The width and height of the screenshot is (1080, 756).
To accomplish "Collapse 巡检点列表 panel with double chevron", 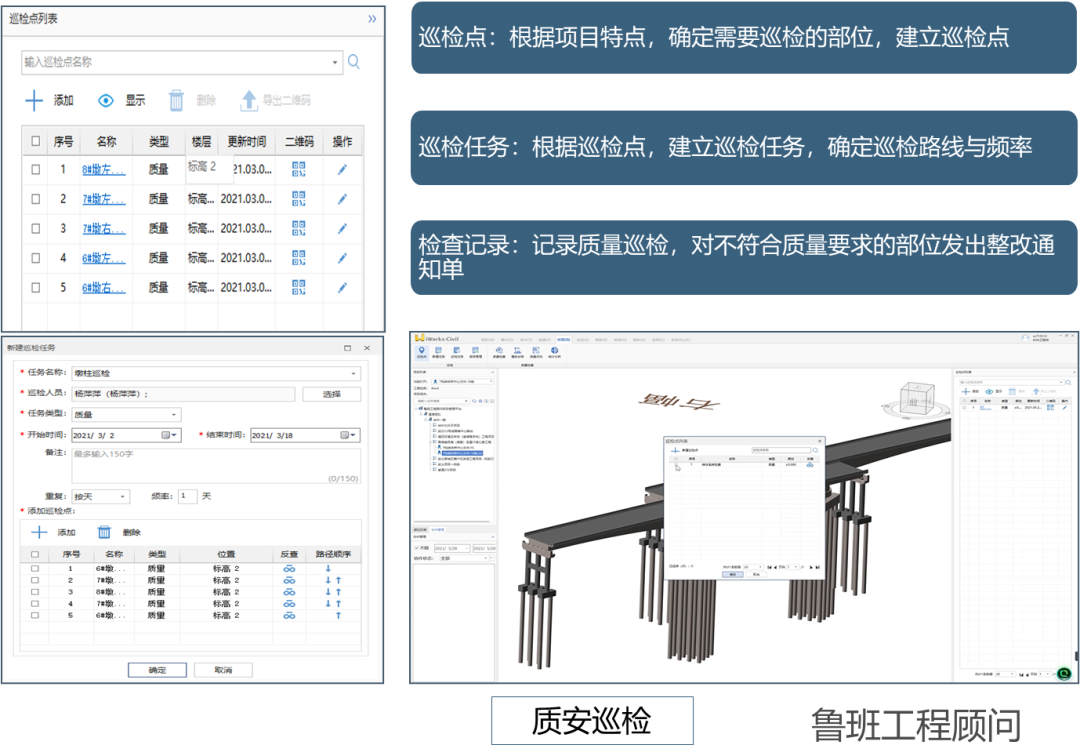I will click(372, 19).
